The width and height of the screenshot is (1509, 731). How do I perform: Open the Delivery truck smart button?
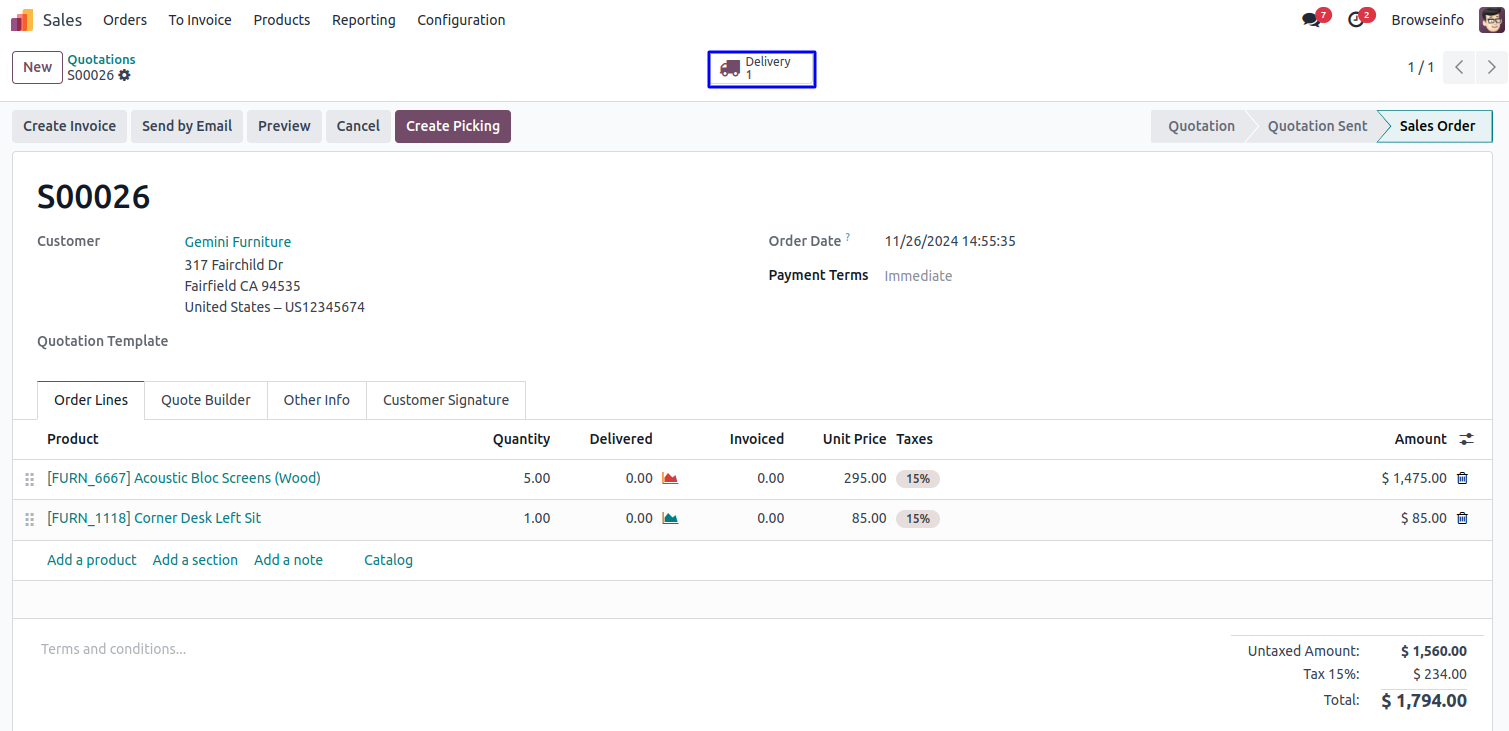click(x=761, y=69)
